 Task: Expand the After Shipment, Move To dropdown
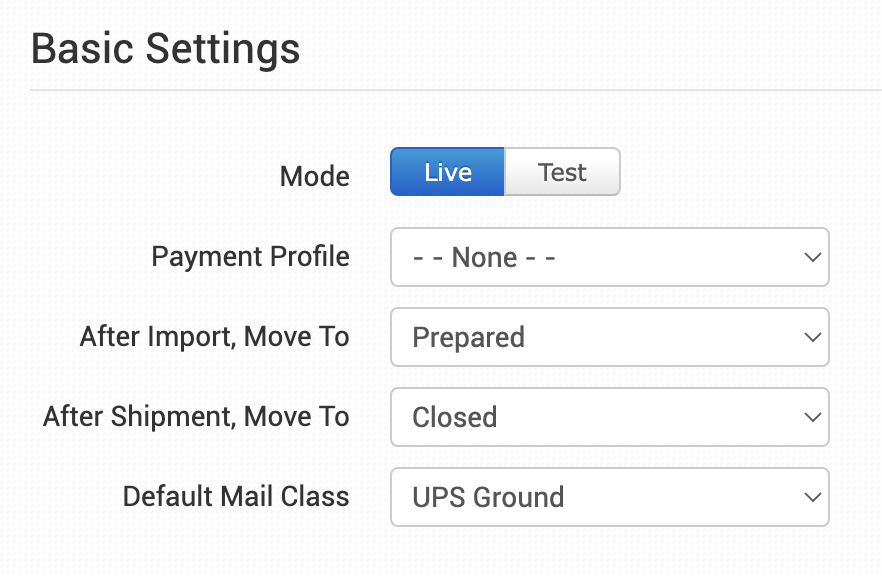coord(609,417)
